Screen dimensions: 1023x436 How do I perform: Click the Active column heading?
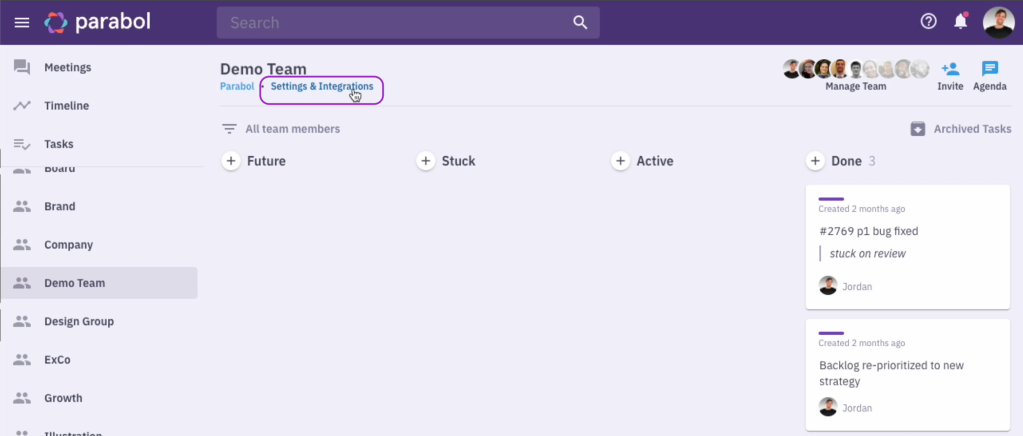point(655,161)
